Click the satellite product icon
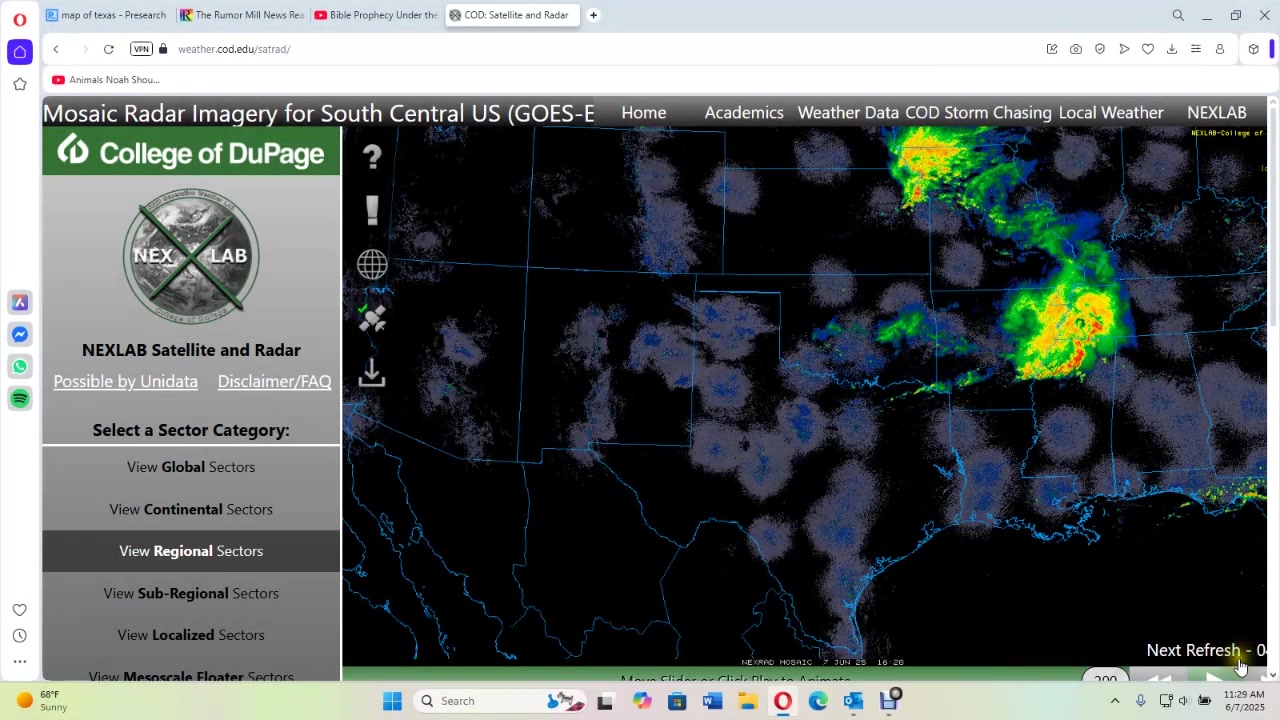 pyautogui.click(x=372, y=318)
